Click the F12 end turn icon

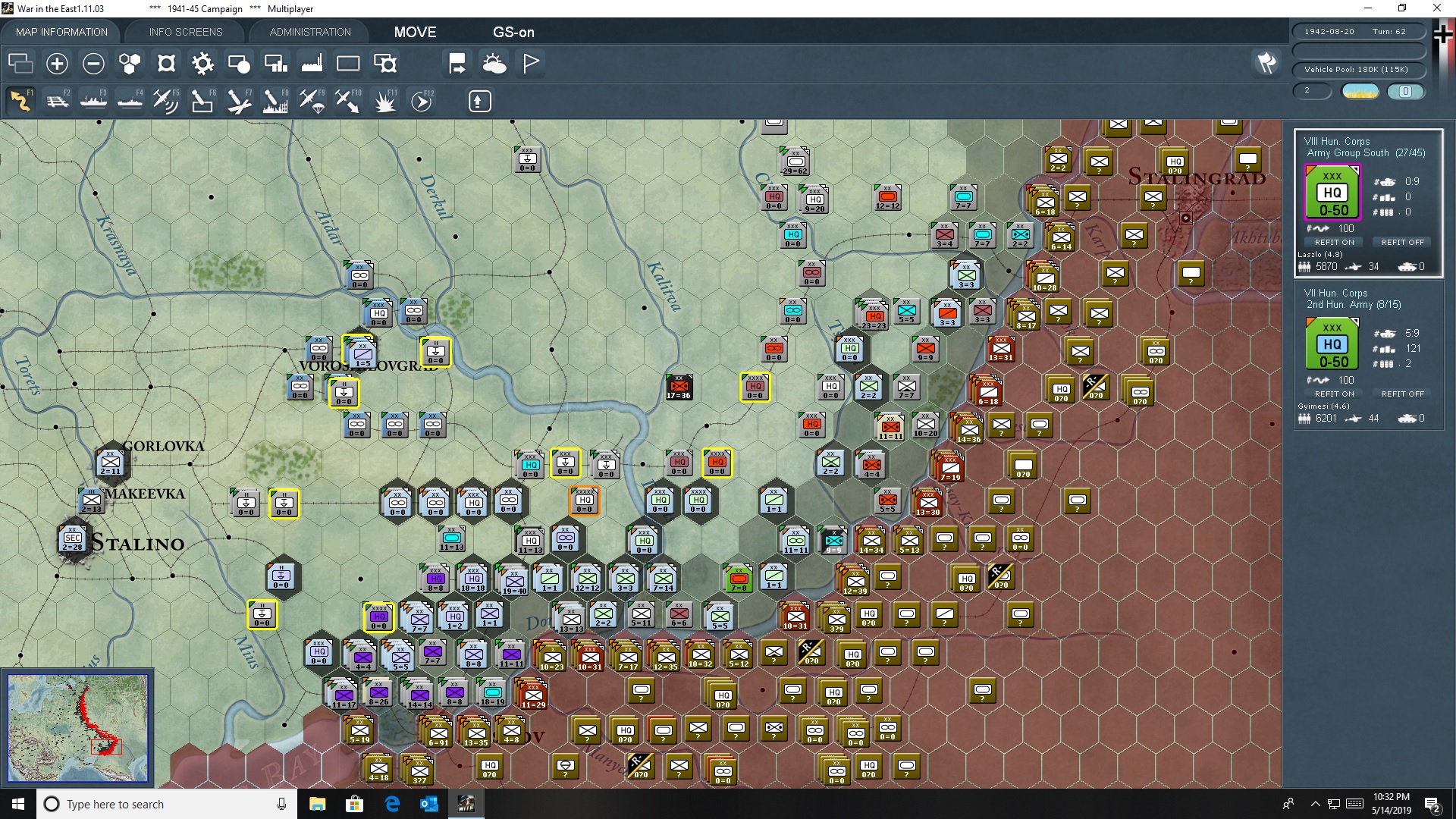tap(421, 101)
